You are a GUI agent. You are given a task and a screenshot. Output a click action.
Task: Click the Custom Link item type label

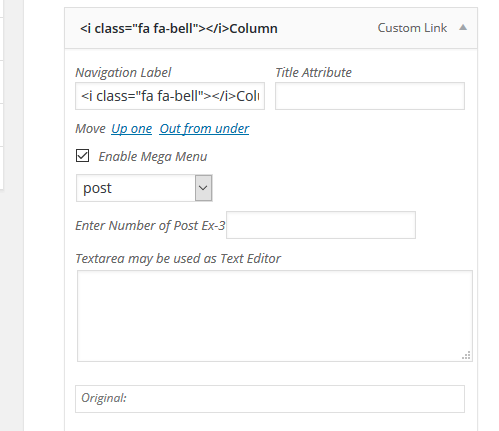(412, 28)
